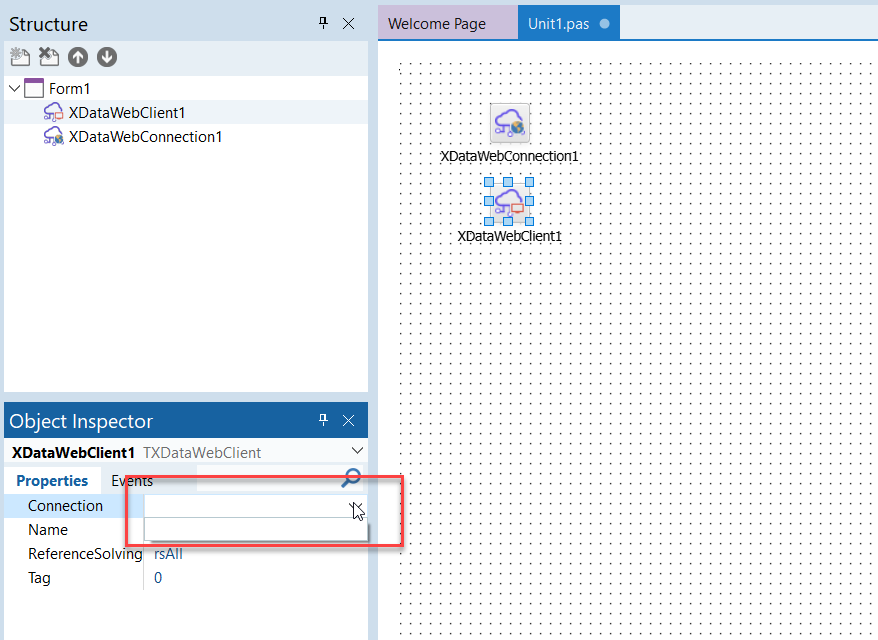The height and width of the screenshot is (640, 878).
Task: Close the Object Inspector panel
Action: click(x=348, y=421)
